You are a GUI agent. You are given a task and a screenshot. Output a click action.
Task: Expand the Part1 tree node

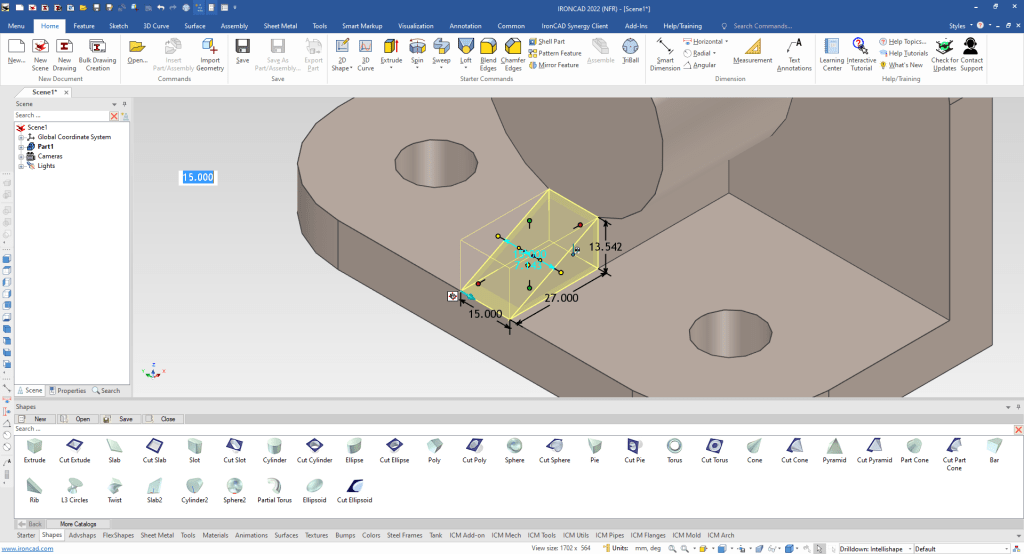coord(20,147)
